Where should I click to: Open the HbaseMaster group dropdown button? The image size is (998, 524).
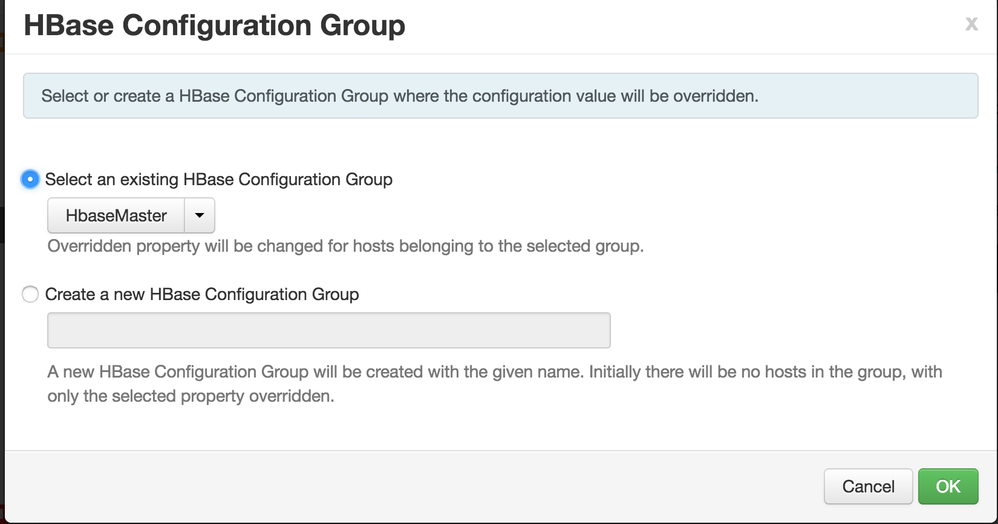[116, 215]
